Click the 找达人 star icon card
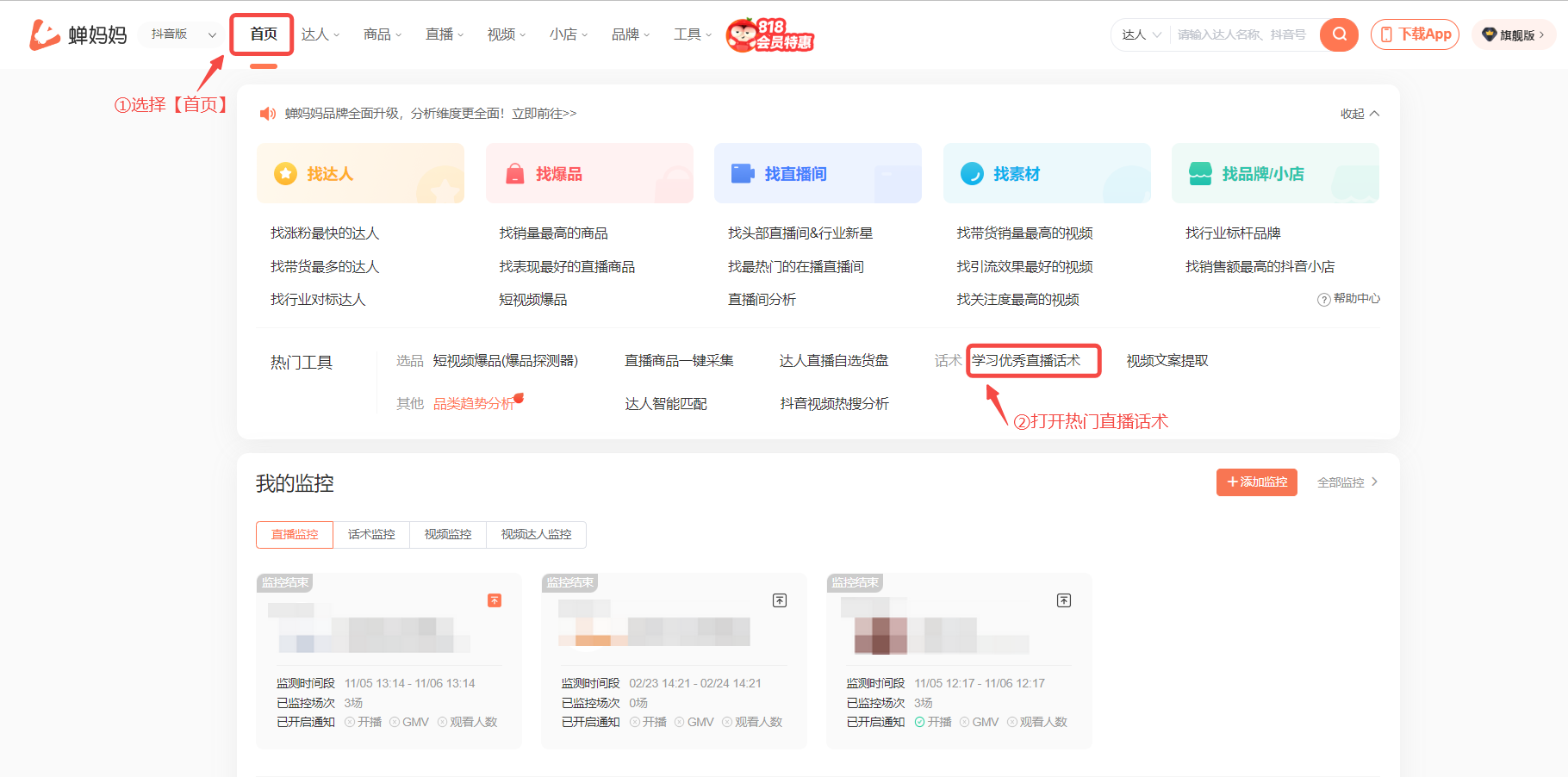This screenshot has height=777, width=1568. 360,173
